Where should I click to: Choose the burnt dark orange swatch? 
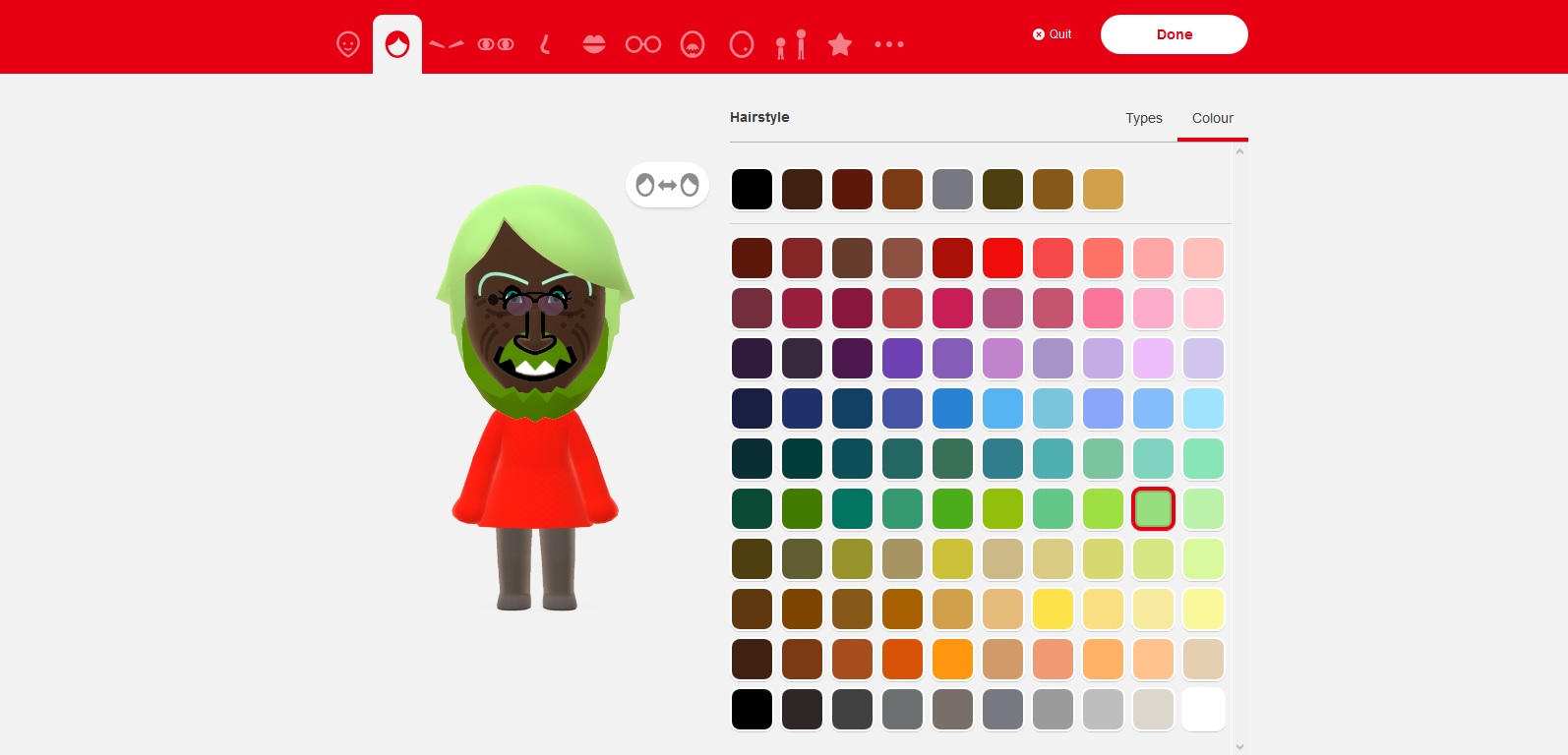903,660
